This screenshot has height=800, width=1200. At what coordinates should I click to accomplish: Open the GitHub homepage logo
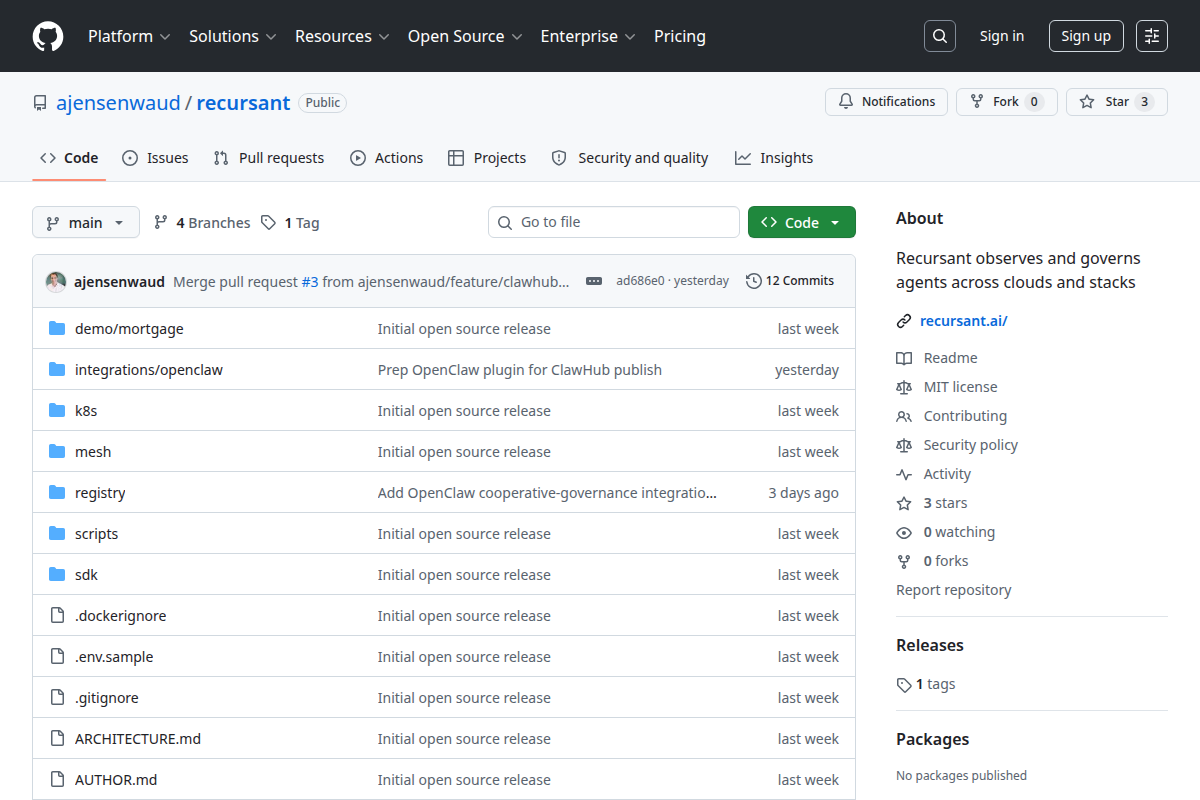tap(48, 36)
